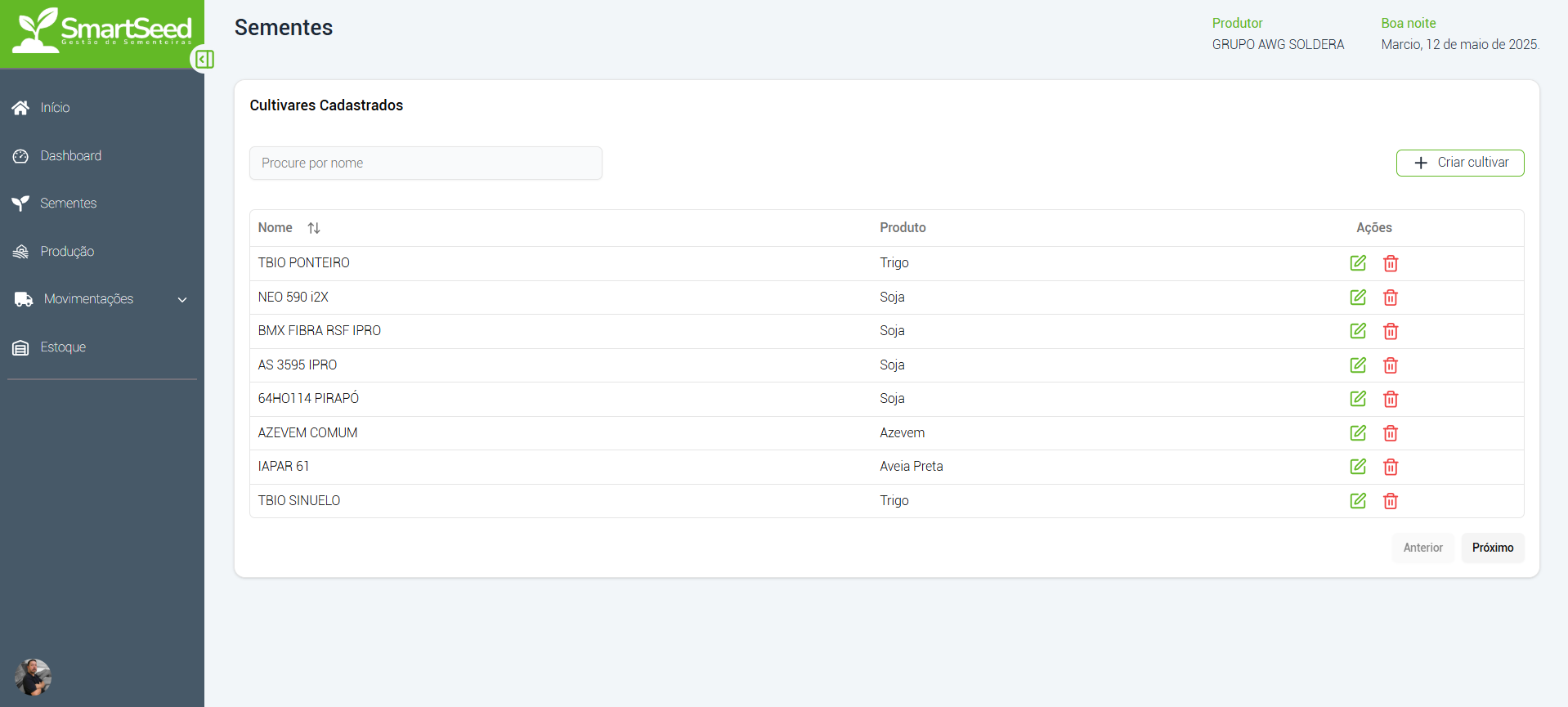1568x707 pixels.
Task: Select the 64HO114 PIRAPÓ name cell
Action: pos(308,399)
